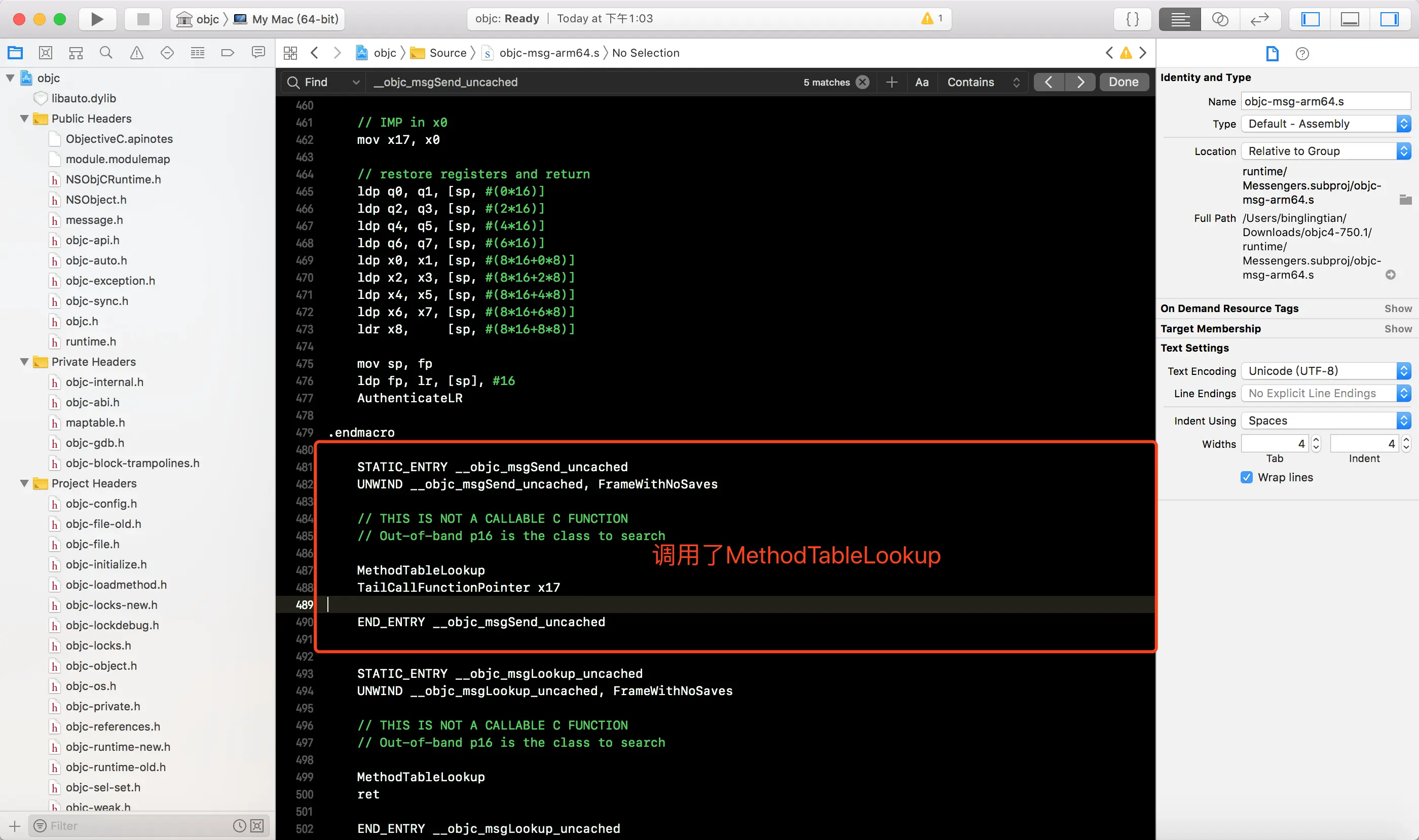This screenshot has width=1419, height=840.
Task: Click the Stop button in toolbar
Action: click(143, 19)
